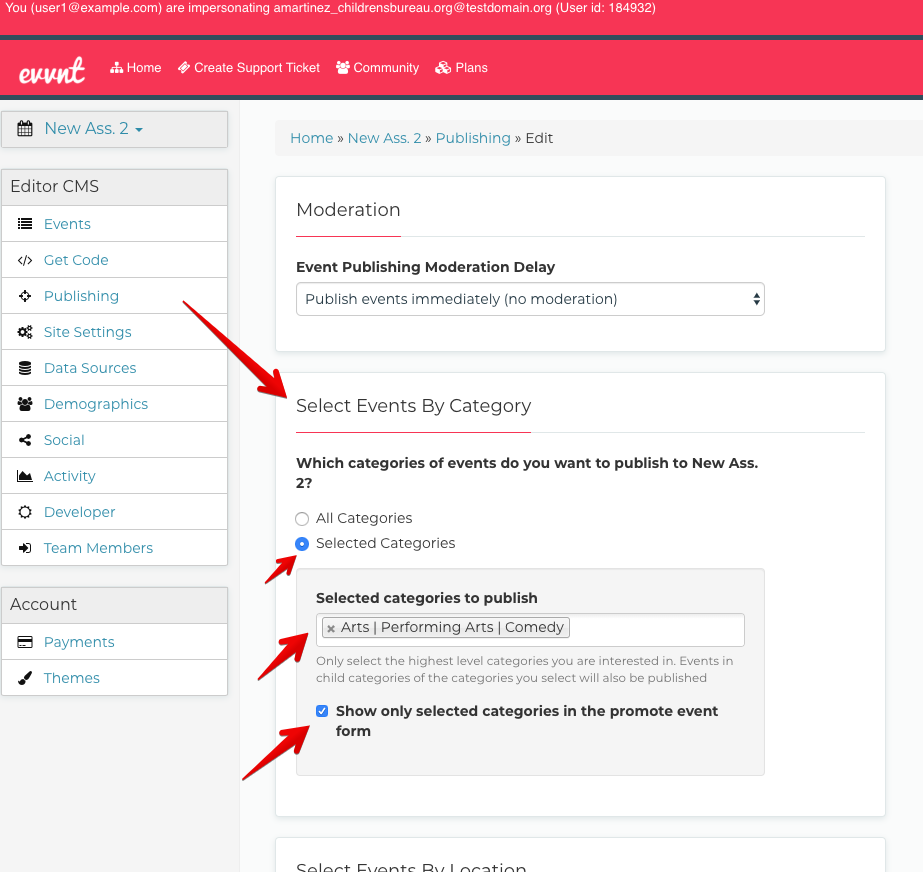
Task: Open Events in the Editor CMS sidebar
Action: [x=67, y=224]
